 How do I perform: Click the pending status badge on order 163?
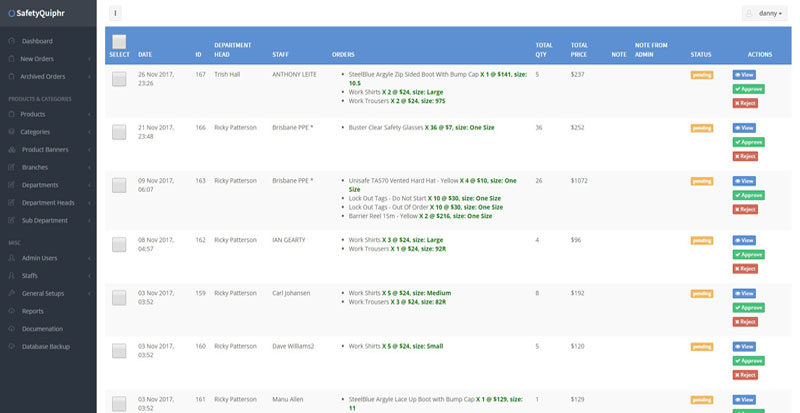tap(701, 181)
